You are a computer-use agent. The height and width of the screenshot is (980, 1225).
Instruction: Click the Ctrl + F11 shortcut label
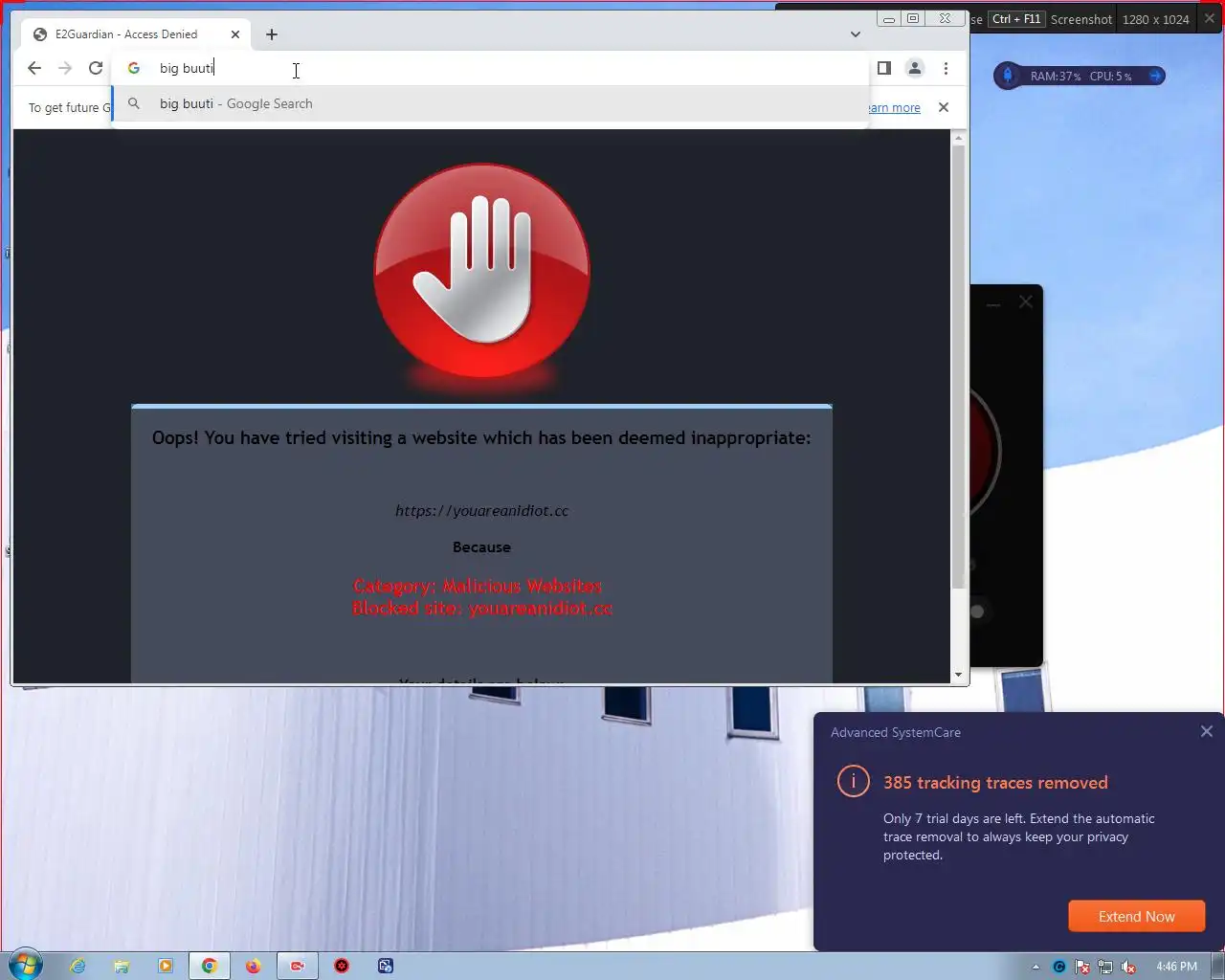1016,19
